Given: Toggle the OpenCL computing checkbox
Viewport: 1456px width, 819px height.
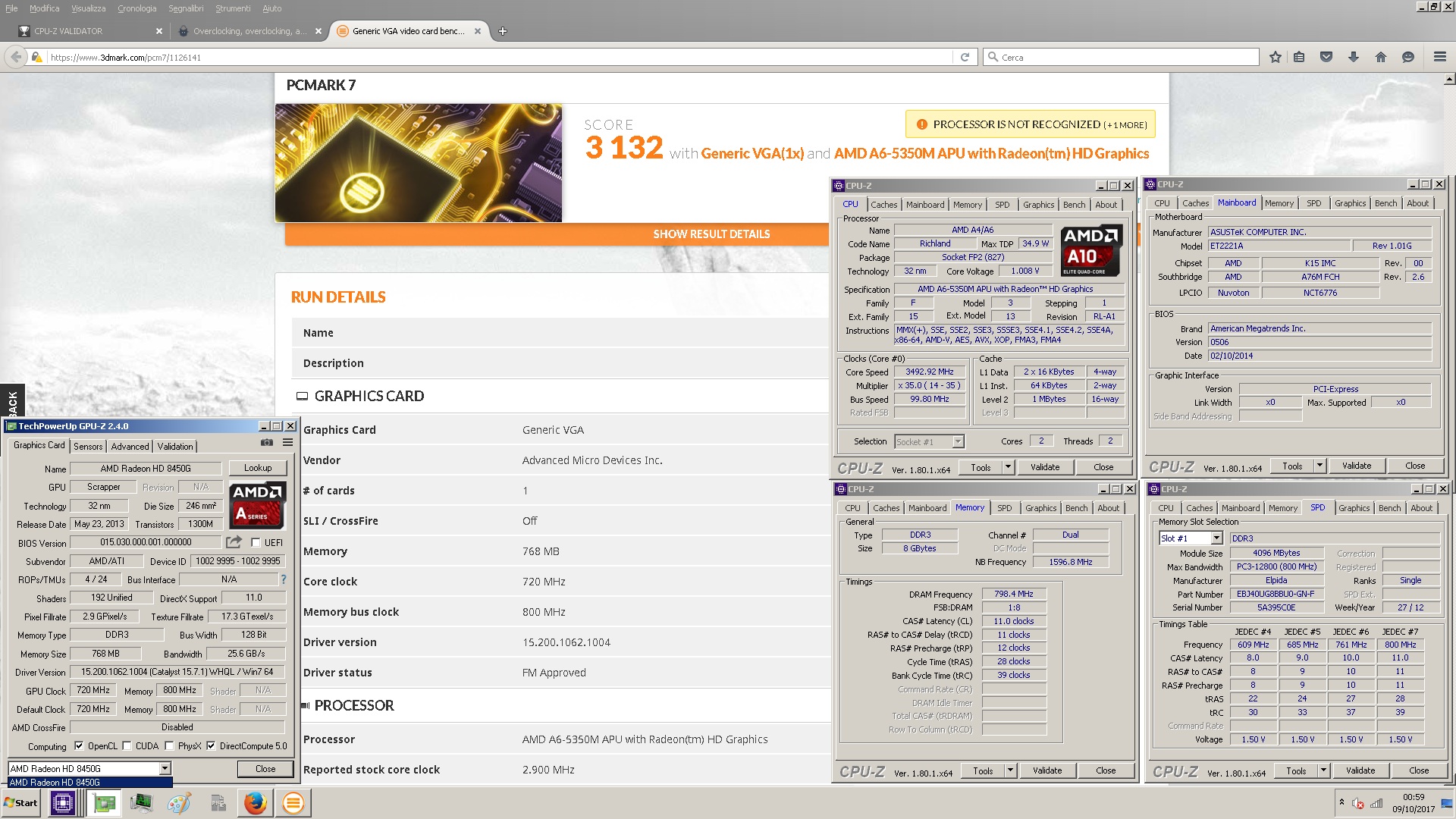Looking at the screenshot, I should click(x=79, y=746).
